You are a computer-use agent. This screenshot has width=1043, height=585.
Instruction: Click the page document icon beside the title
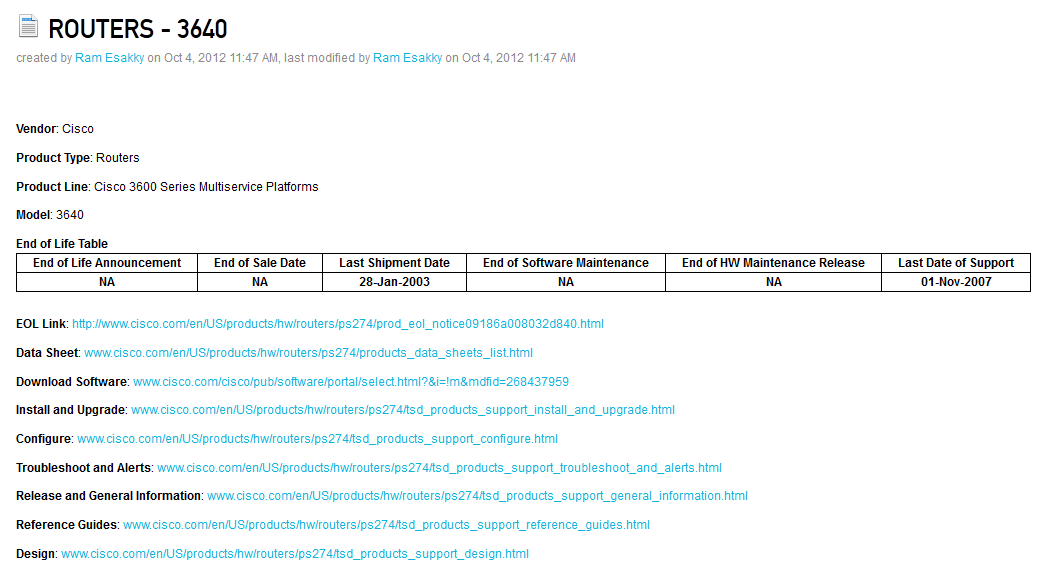[28, 26]
